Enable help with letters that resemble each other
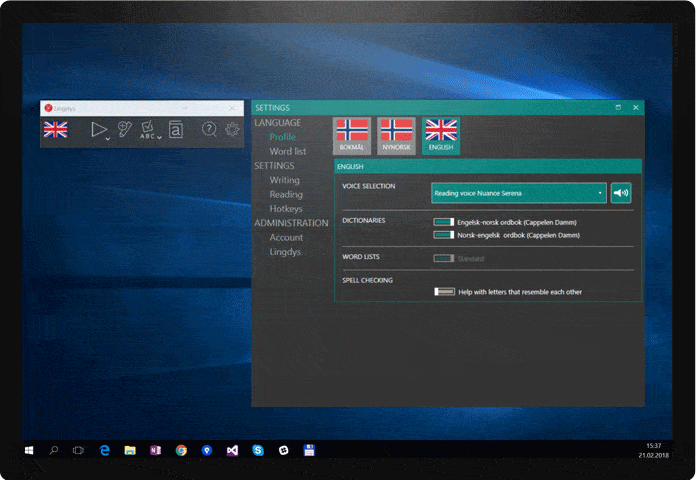 coord(444,292)
